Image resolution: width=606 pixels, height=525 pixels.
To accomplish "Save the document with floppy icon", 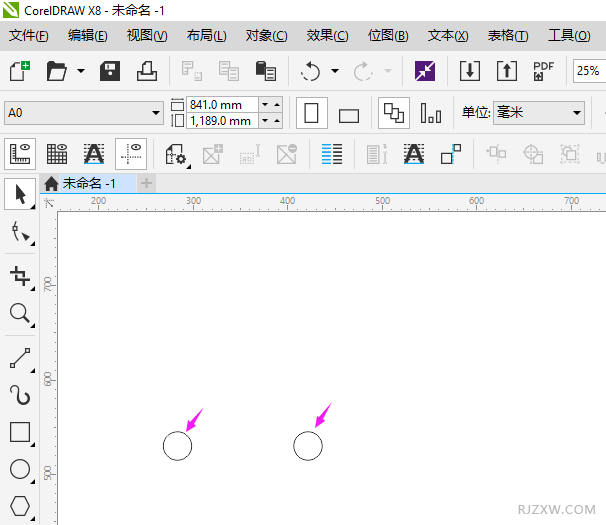I will [x=110, y=71].
